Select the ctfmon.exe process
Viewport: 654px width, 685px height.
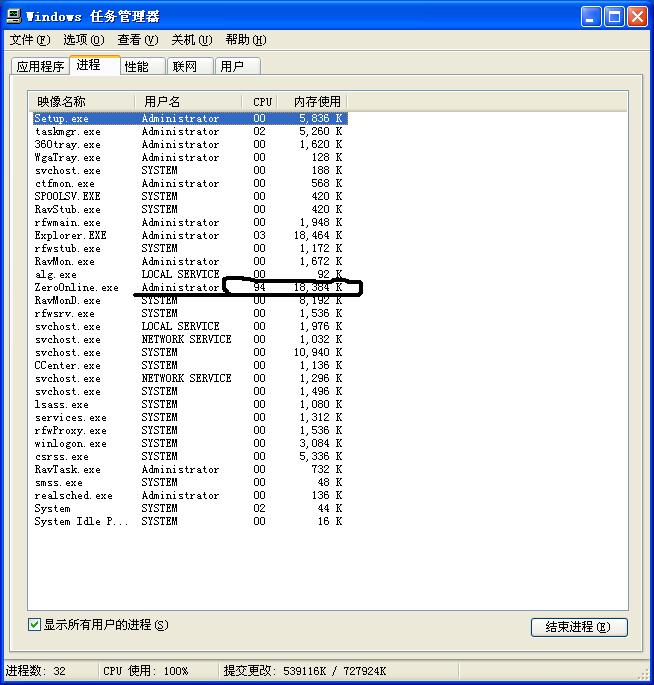click(190, 183)
